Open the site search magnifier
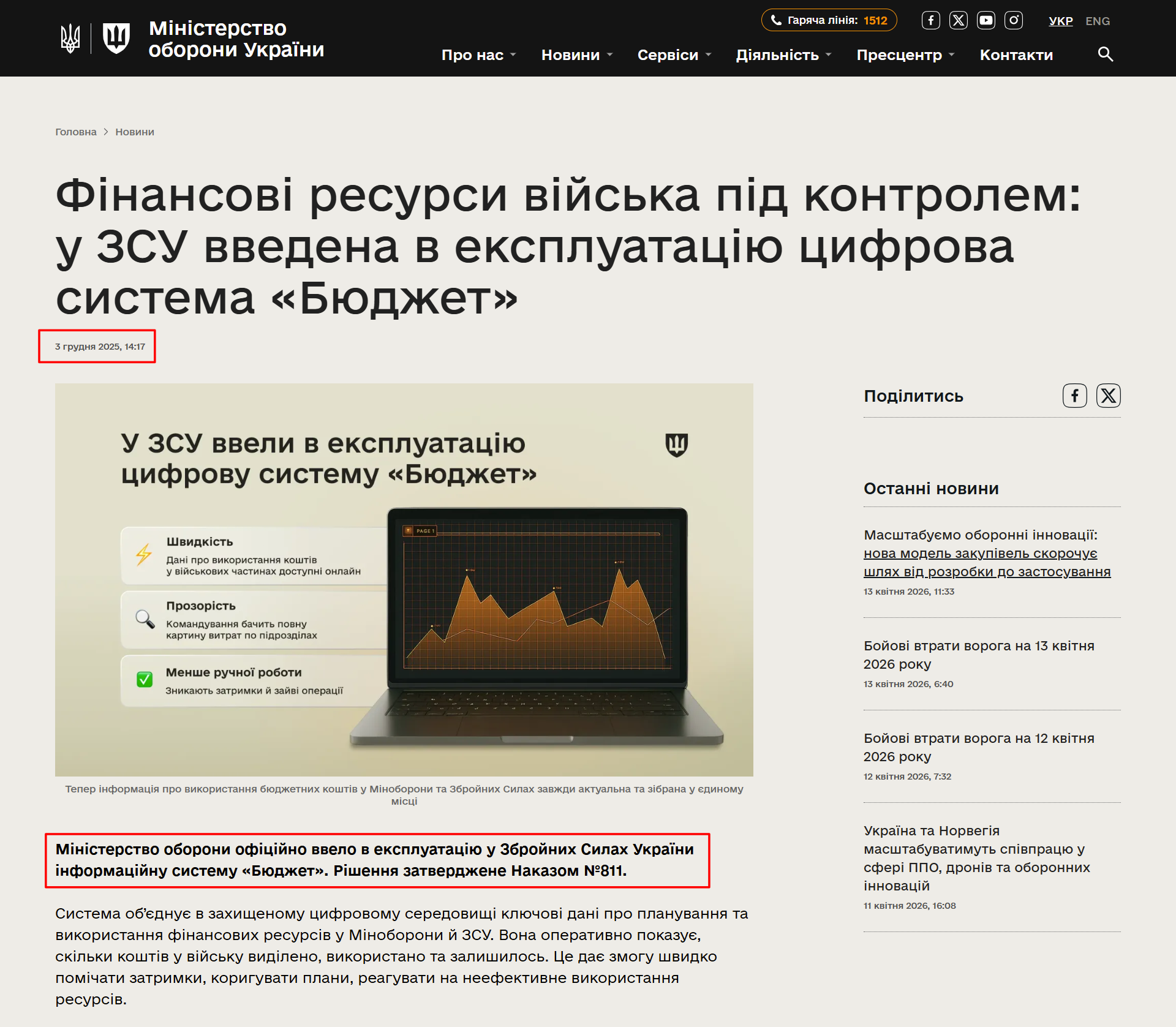Viewport: 1176px width, 1027px height. 1105,55
